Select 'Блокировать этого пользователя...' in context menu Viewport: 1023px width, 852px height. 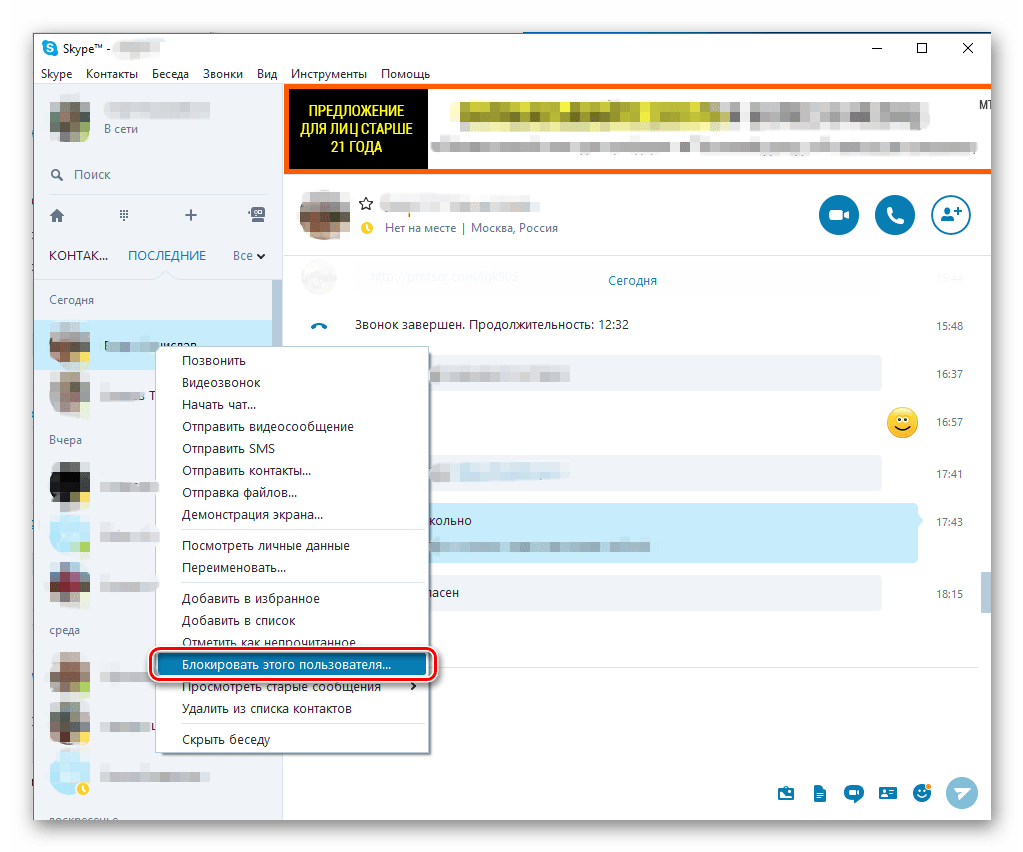(x=287, y=664)
